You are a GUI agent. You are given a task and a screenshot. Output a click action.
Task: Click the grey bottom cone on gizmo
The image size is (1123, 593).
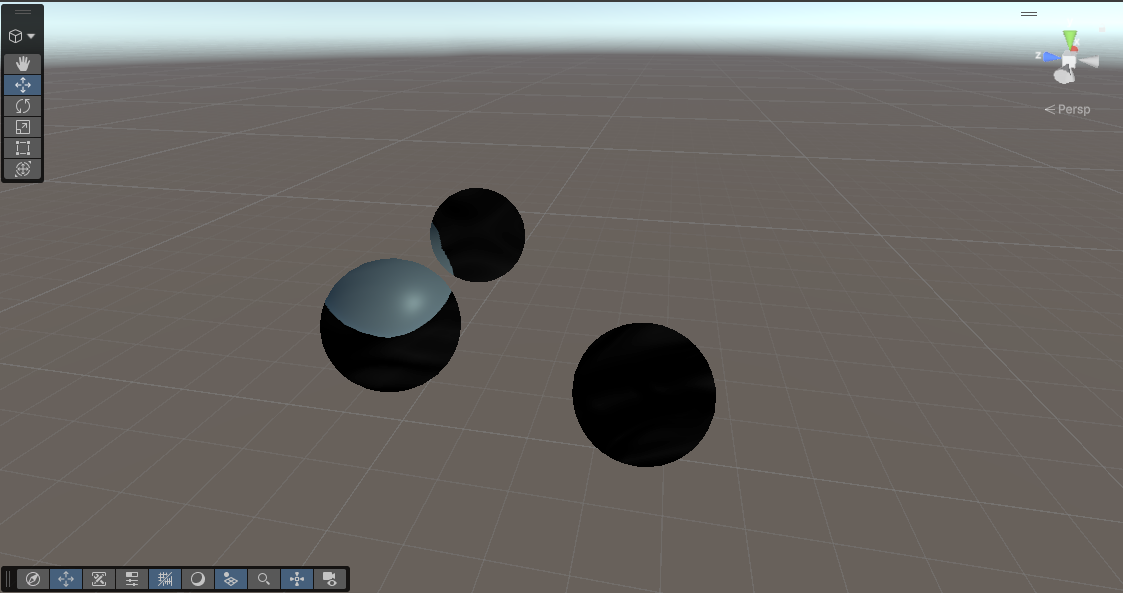click(x=1064, y=74)
